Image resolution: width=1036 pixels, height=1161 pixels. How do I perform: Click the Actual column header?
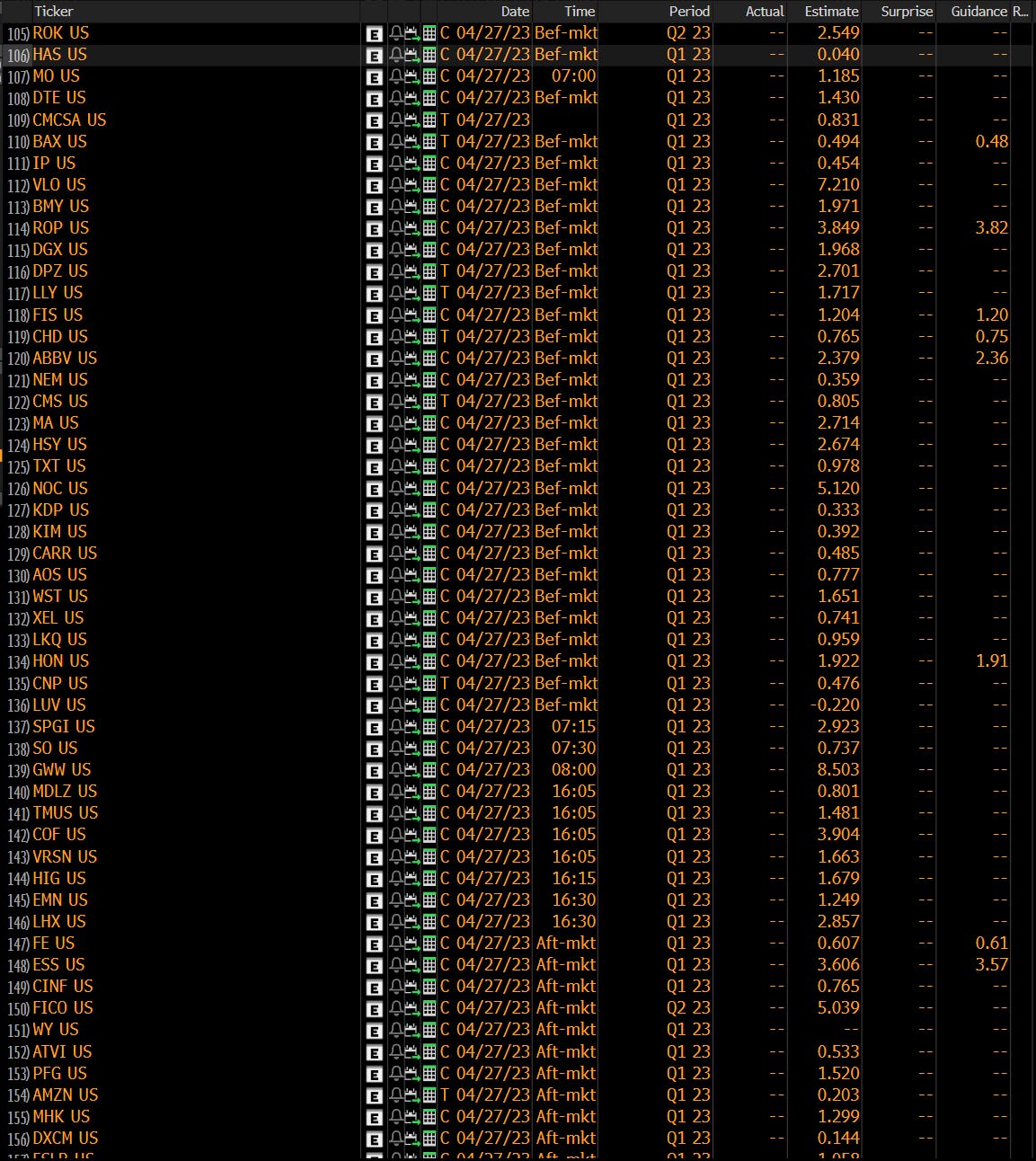pos(765,12)
